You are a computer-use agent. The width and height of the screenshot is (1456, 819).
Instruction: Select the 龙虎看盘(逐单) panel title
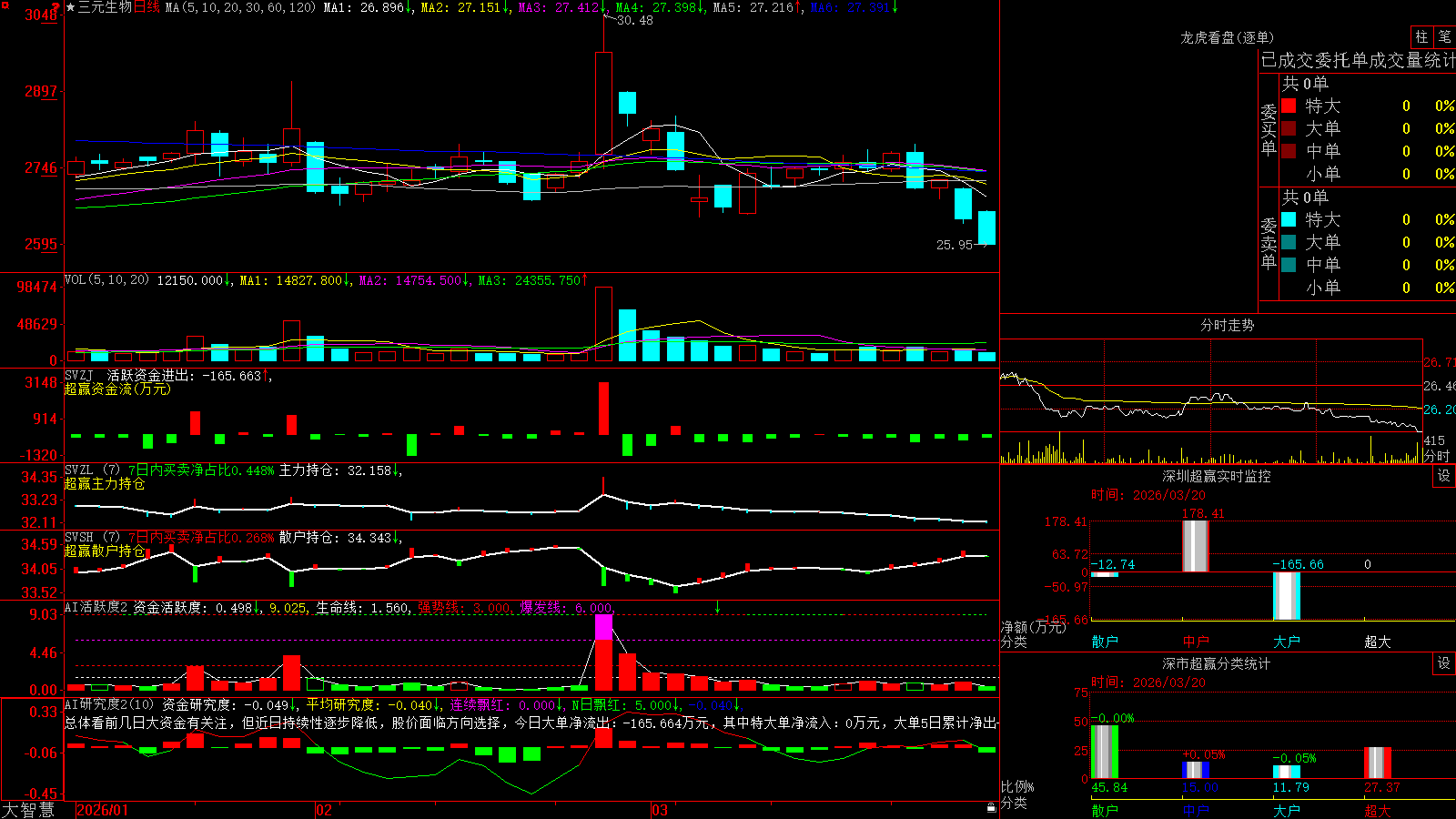tap(1227, 37)
